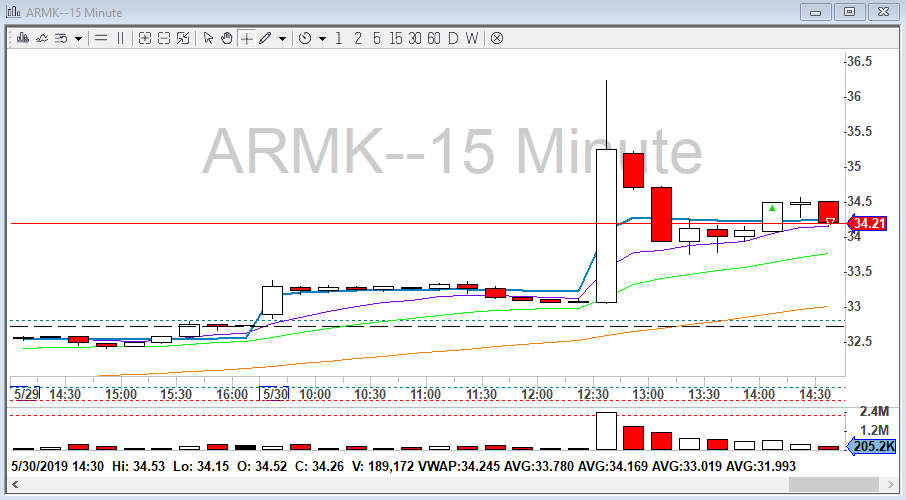Switch chart to 5 minute interval
Viewport: 906px width, 500px height.
[x=377, y=38]
